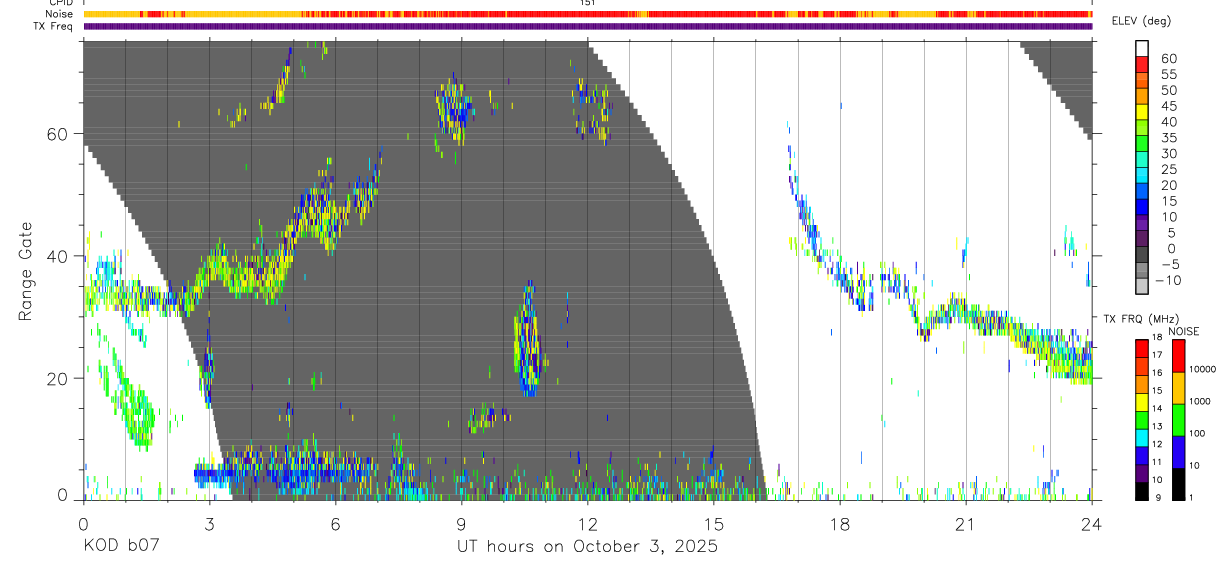This screenshot has height=567, width=1228.
Task: Click the '9' tick label on the UT hours axis
Action: click(x=461, y=524)
